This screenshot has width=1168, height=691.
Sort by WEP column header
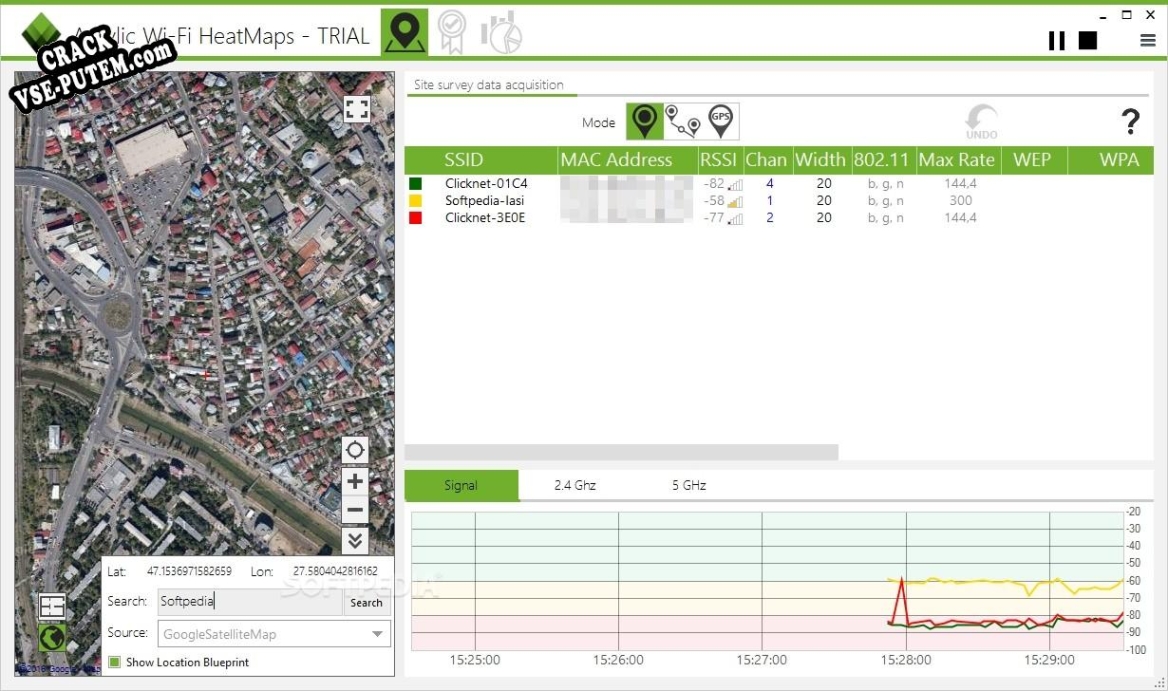pos(1033,160)
